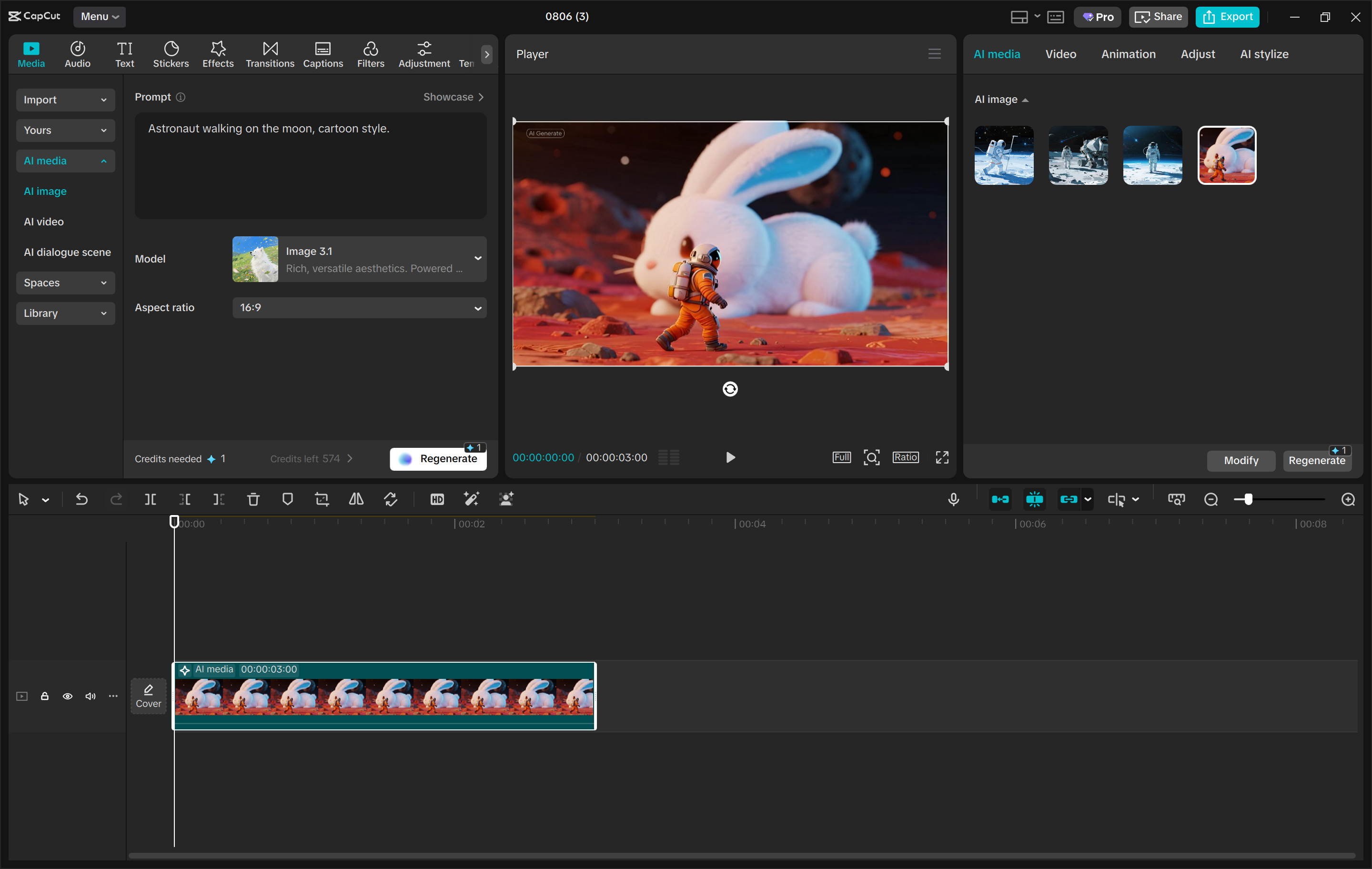Click the trash Delete icon
Screen dimensions: 1372x869
pos(253,499)
